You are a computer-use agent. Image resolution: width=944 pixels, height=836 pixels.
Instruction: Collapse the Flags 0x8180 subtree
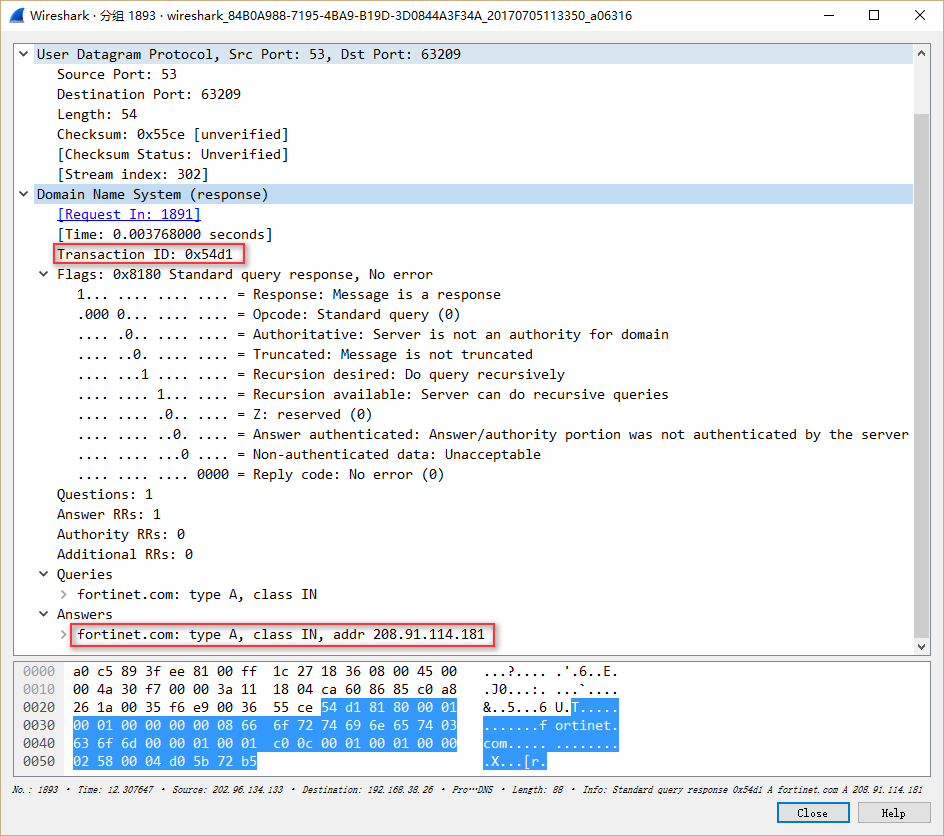point(43,274)
